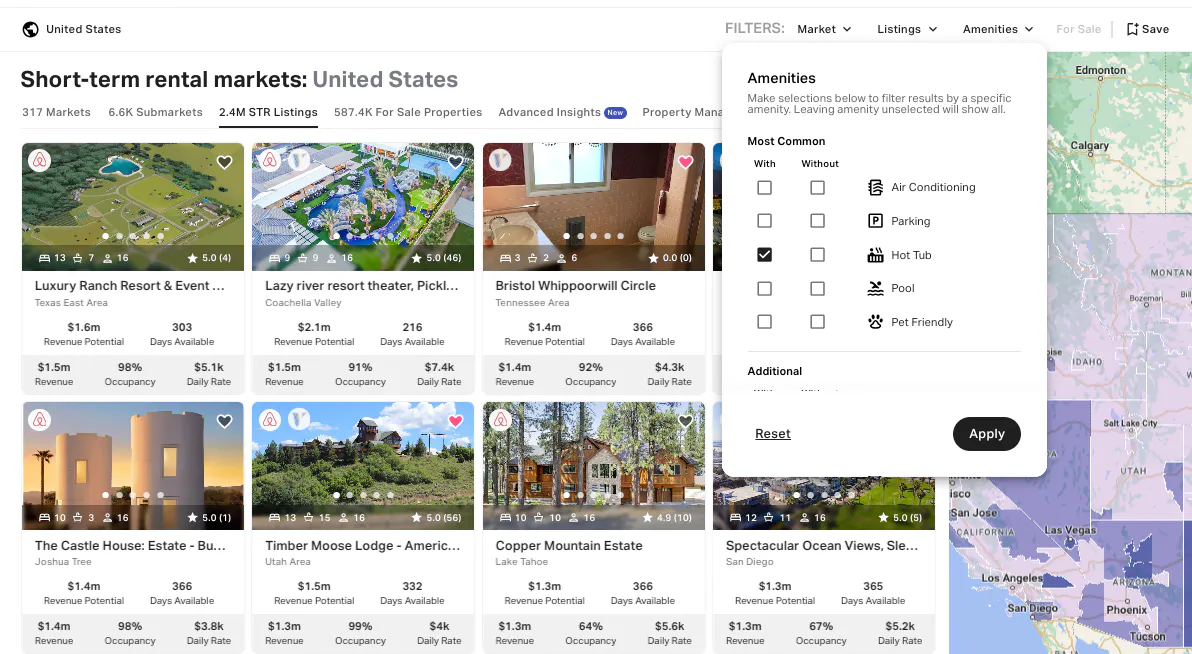Click 'Joshua Tree' submarket text
Image resolution: width=1192 pixels, height=654 pixels.
[x=63, y=562]
